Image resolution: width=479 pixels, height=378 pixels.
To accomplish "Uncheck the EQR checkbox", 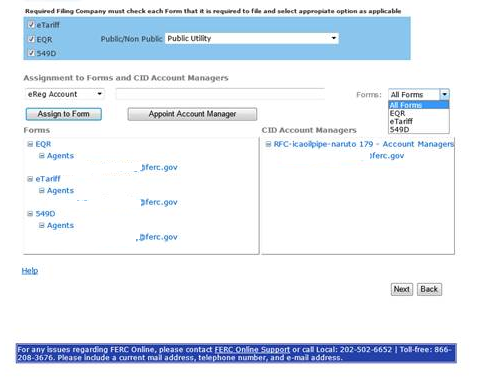I will pyautogui.click(x=31, y=39).
